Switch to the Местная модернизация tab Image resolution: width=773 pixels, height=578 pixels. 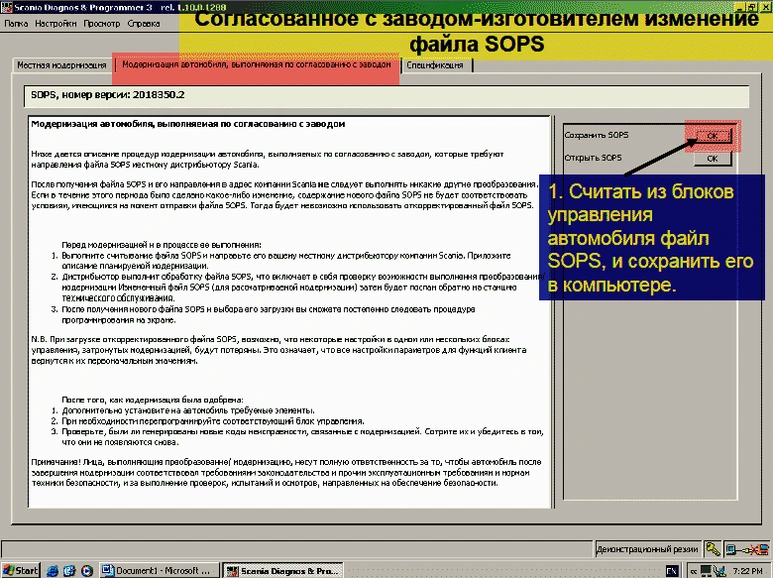tap(60, 65)
